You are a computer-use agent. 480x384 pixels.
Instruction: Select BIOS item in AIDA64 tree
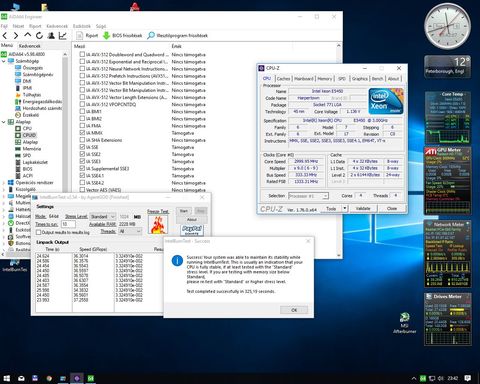click(x=27, y=169)
